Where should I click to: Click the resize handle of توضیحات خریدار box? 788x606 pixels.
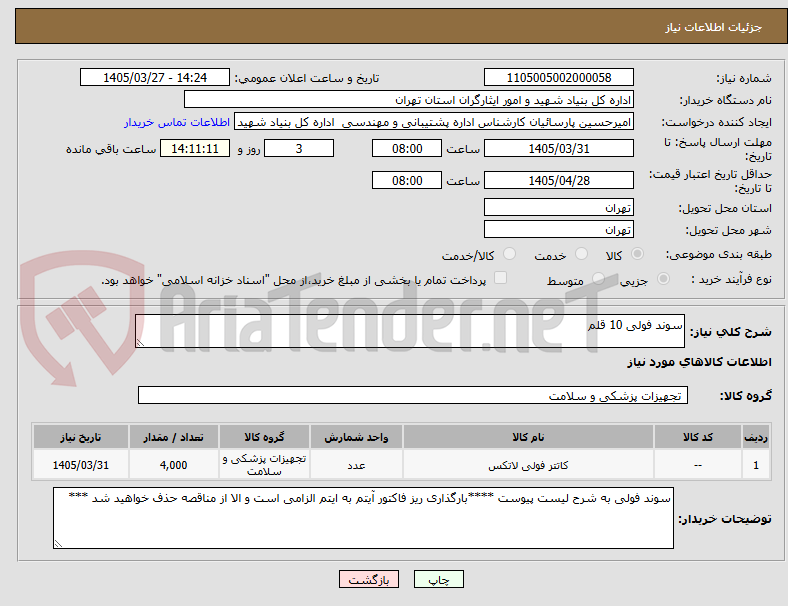coord(58,544)
